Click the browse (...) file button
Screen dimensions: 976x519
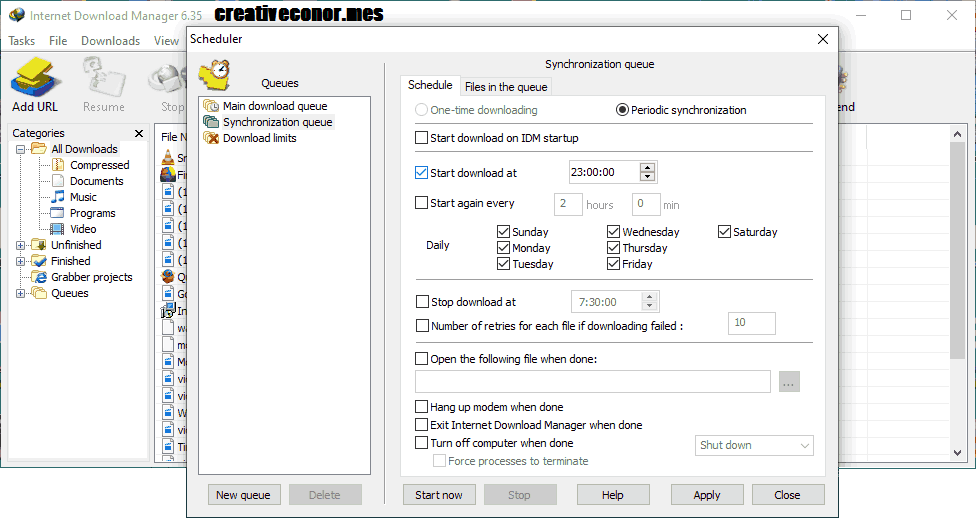[x=789, y=382]
